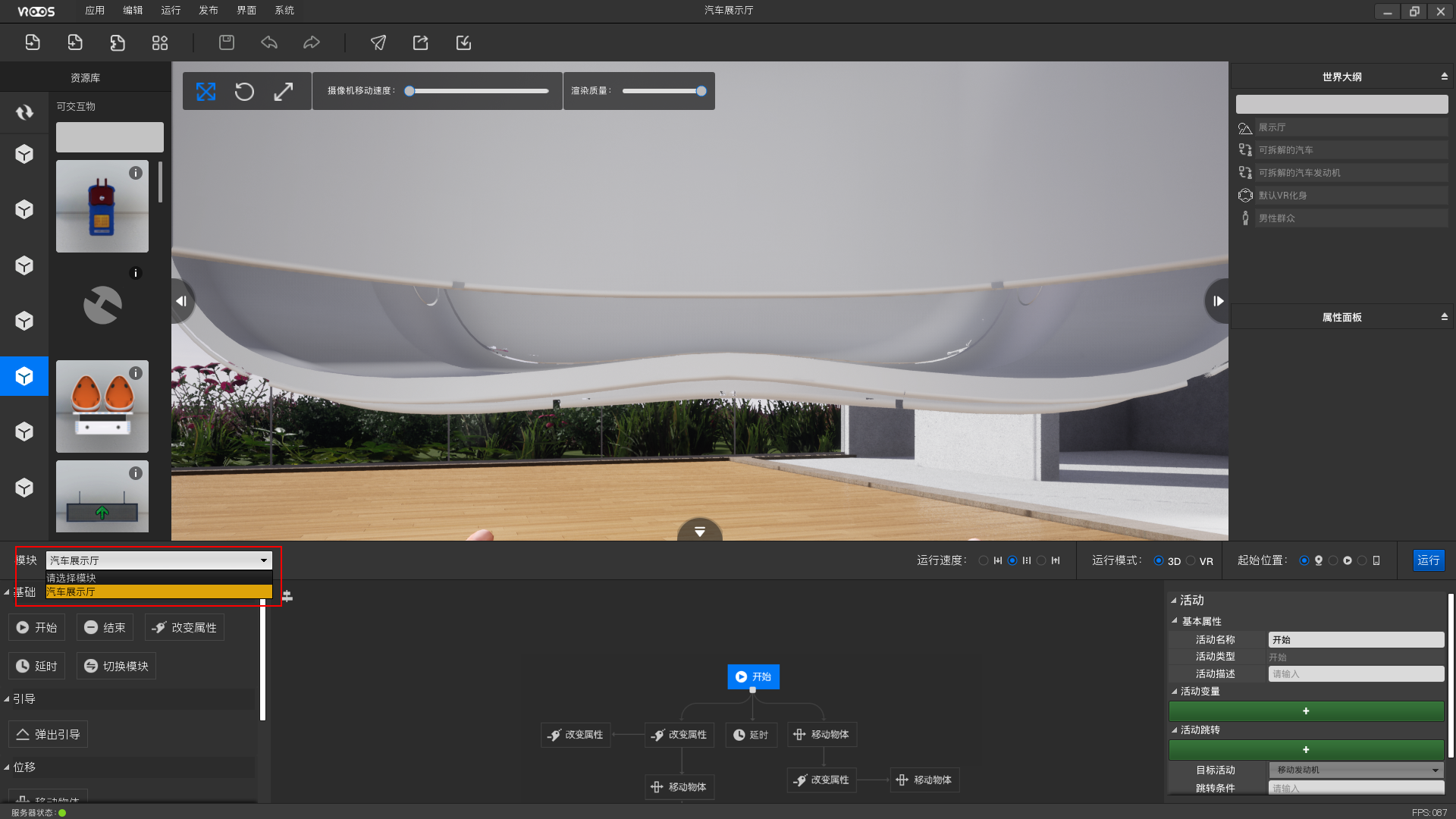Click the diagonal expand fullscreen icon
Viewport: 1456px width, 819px height.
point(284,92)
